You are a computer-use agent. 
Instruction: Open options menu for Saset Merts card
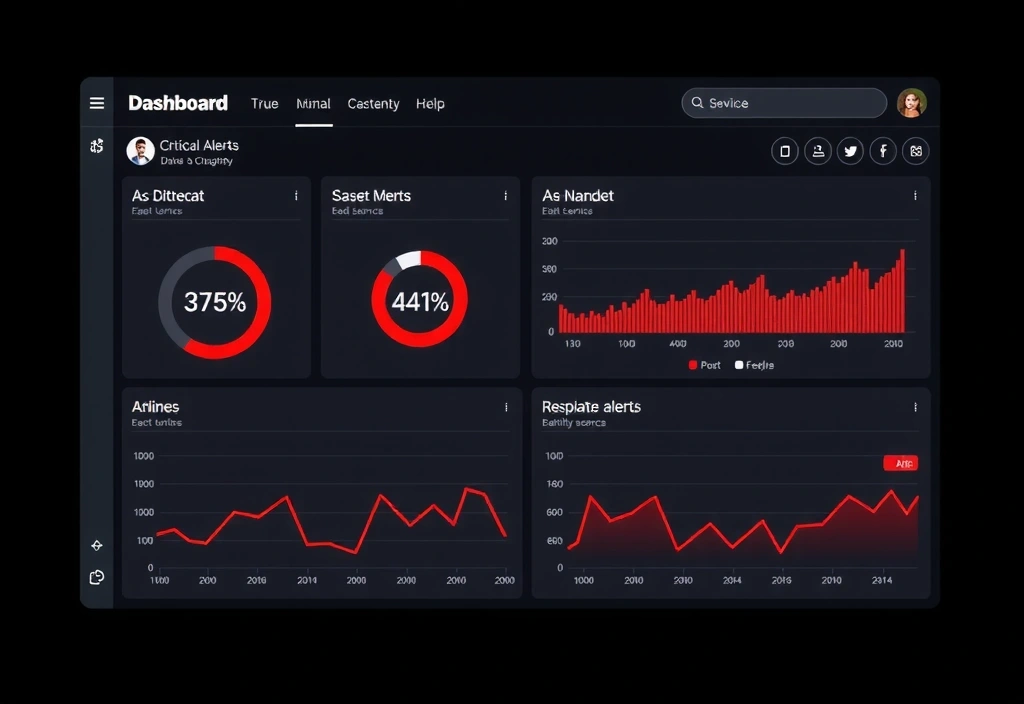(x=506, y=196)
